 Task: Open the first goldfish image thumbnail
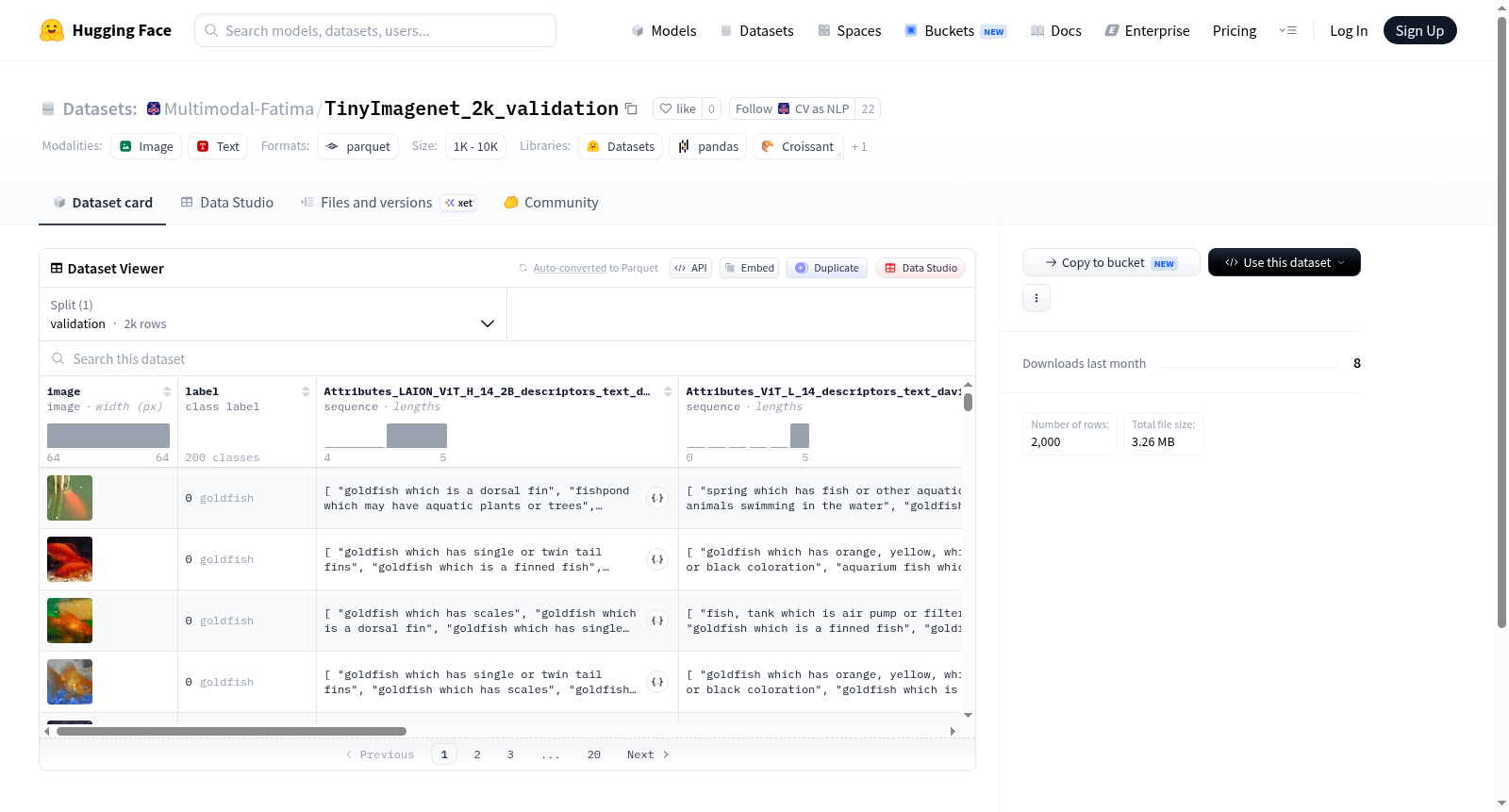70,498
